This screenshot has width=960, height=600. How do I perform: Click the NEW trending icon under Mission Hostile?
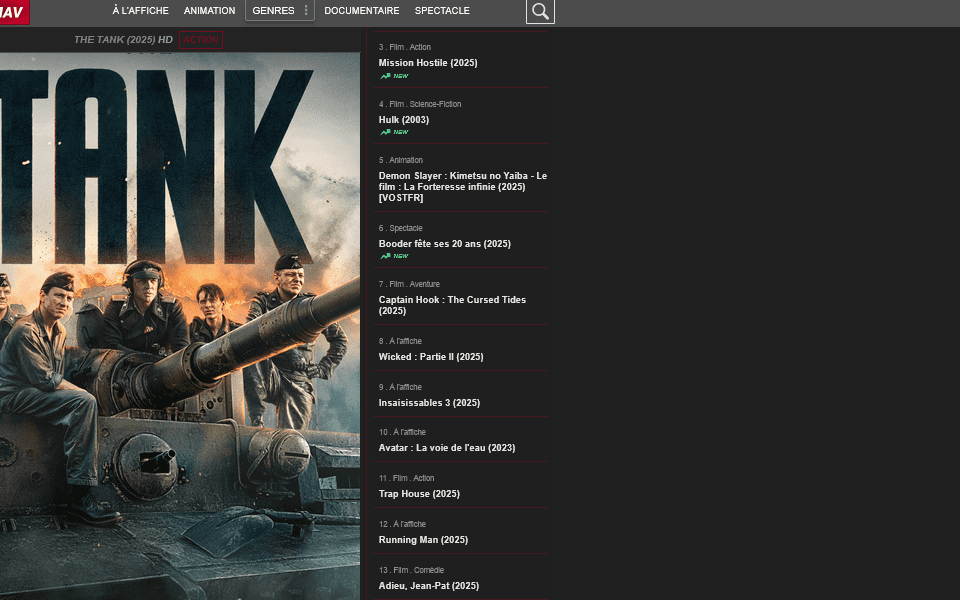coord(385,76)
